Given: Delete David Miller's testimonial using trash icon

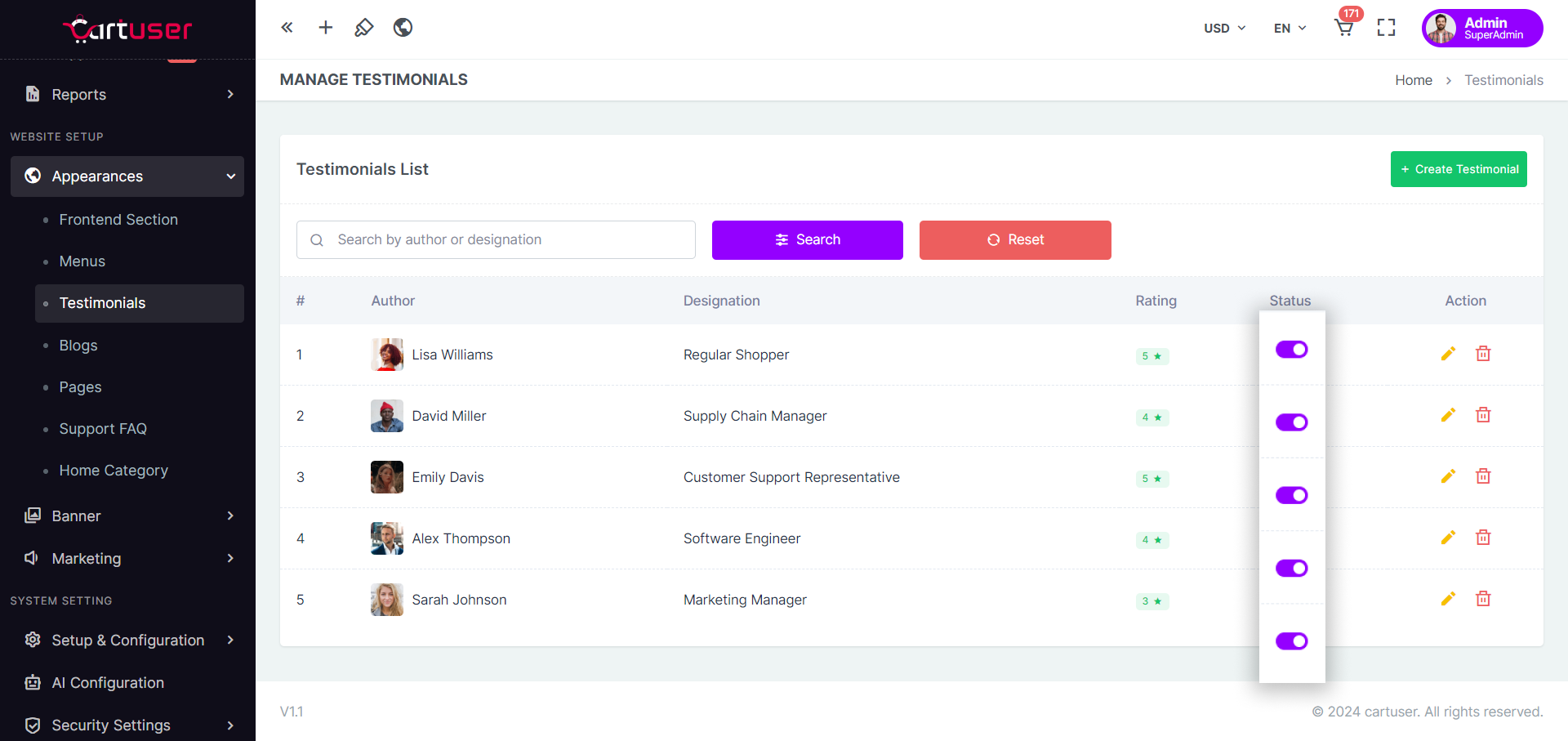Looking at the screenshot, I should pos(1483,415).
